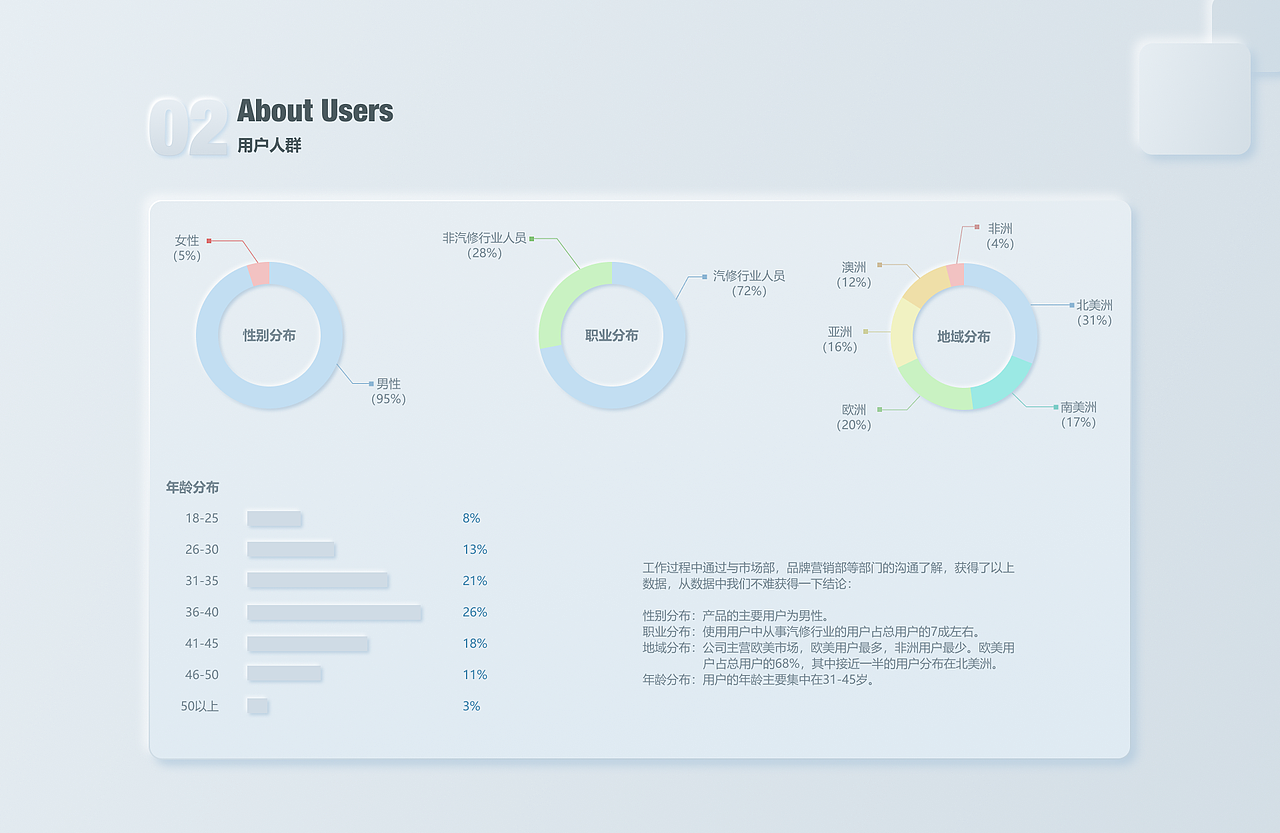This screenshot has width=1280, height=833.
Task: Click the 26% percentage text
Action: (x=473, y=612)
